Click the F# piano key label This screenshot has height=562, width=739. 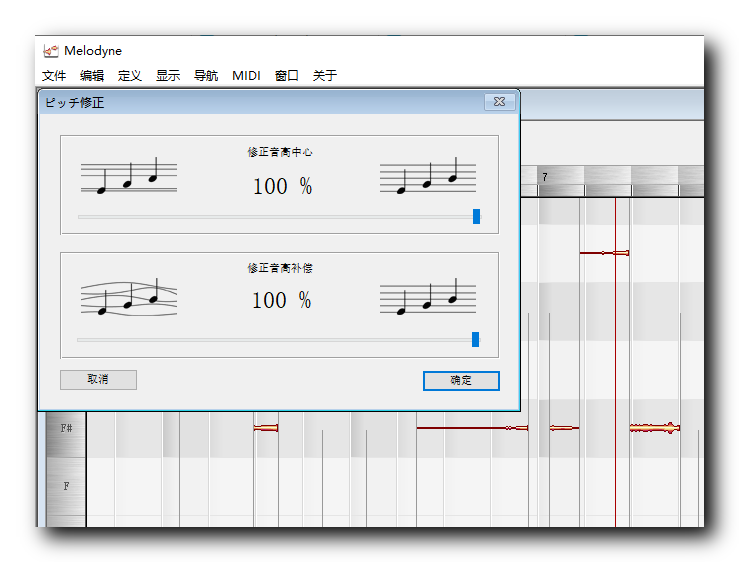point(66,428)
